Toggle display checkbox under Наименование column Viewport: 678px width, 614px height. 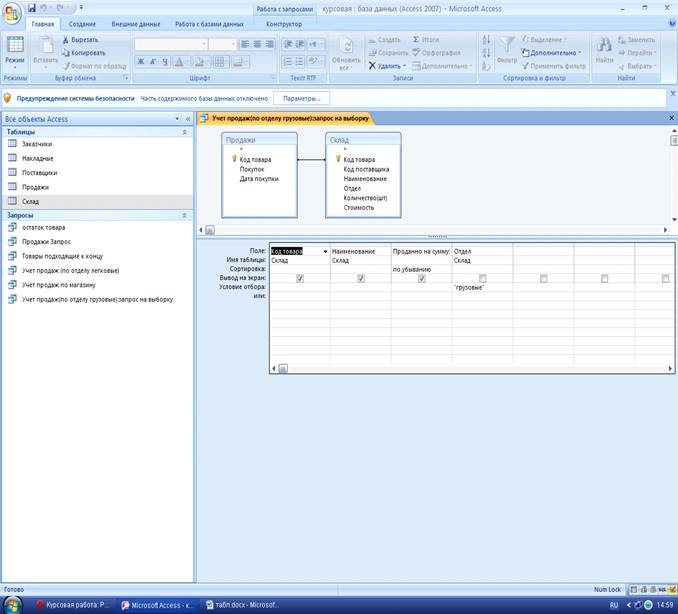coord(360,278)
